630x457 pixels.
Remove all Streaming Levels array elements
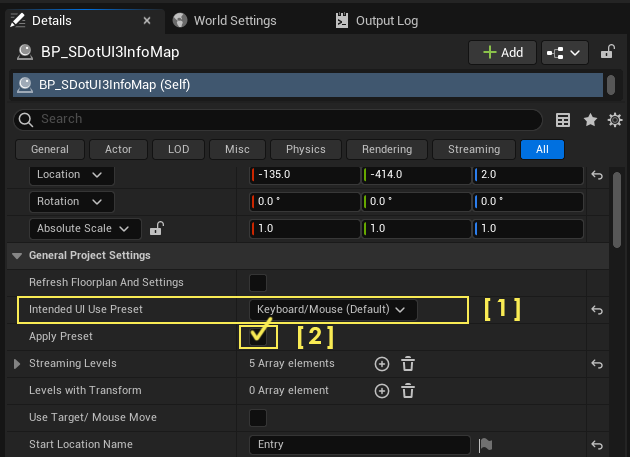(408, 364)
